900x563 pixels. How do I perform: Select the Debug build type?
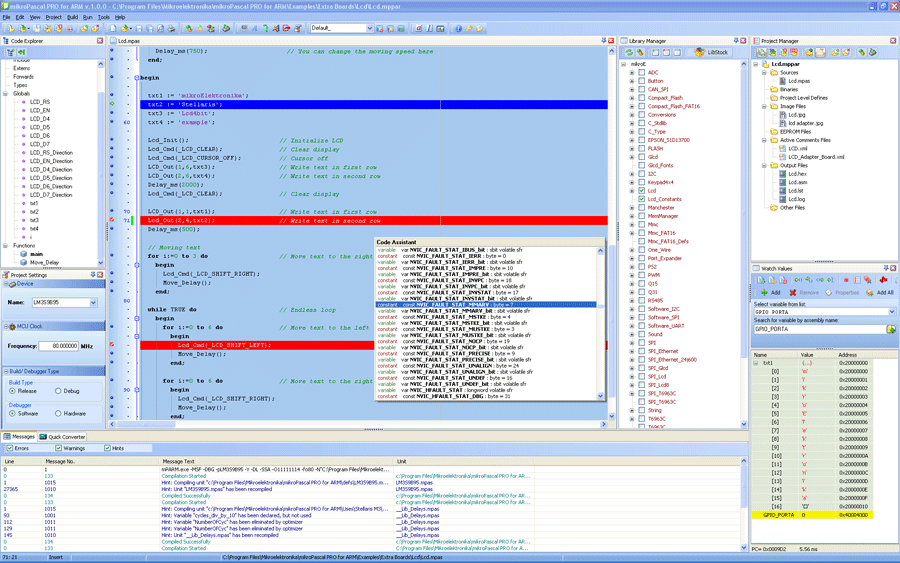58,391
